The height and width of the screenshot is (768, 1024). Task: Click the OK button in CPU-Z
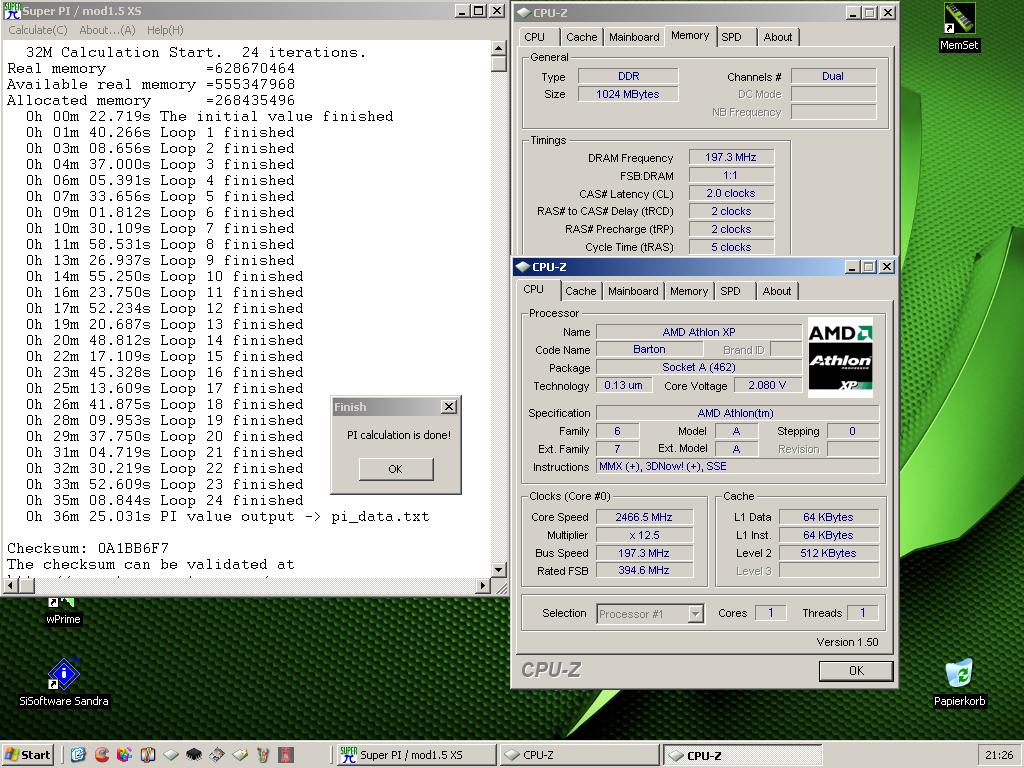coord(856,671)
